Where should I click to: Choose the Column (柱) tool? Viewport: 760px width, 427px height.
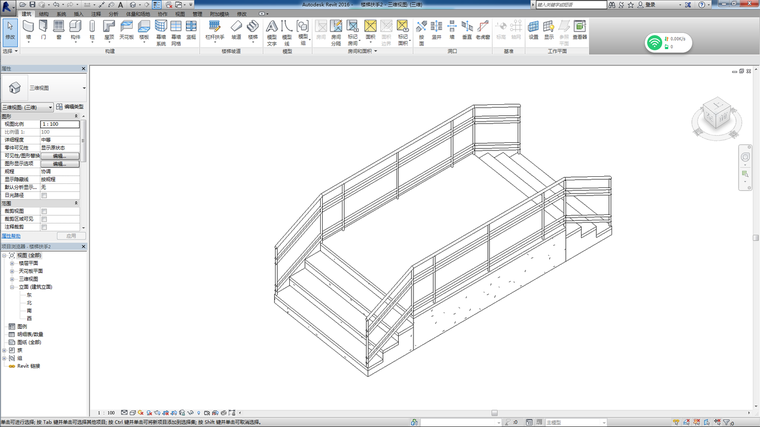pos(92,31)
